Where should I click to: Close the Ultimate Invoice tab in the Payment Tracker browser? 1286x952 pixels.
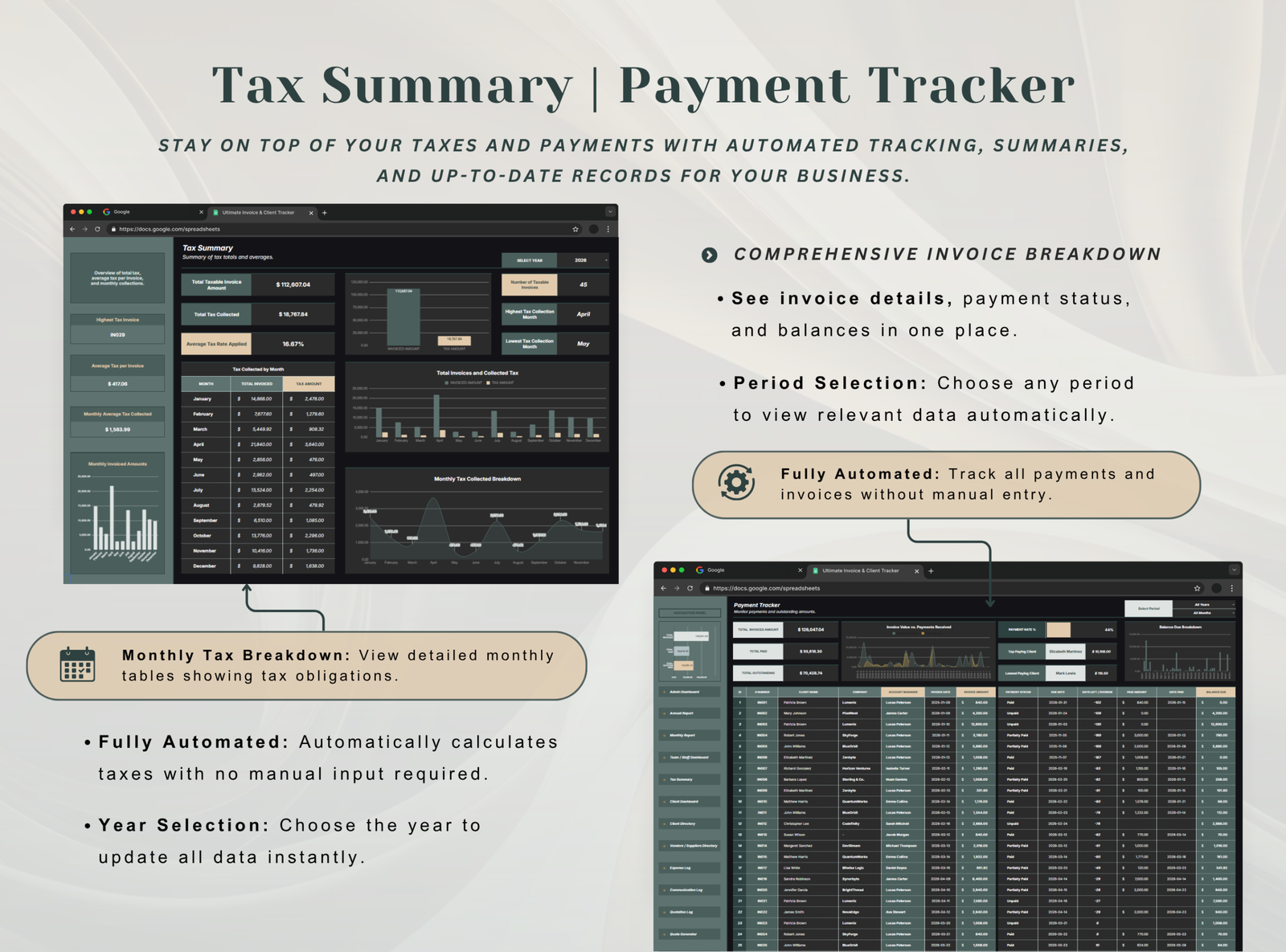point(916,571)
